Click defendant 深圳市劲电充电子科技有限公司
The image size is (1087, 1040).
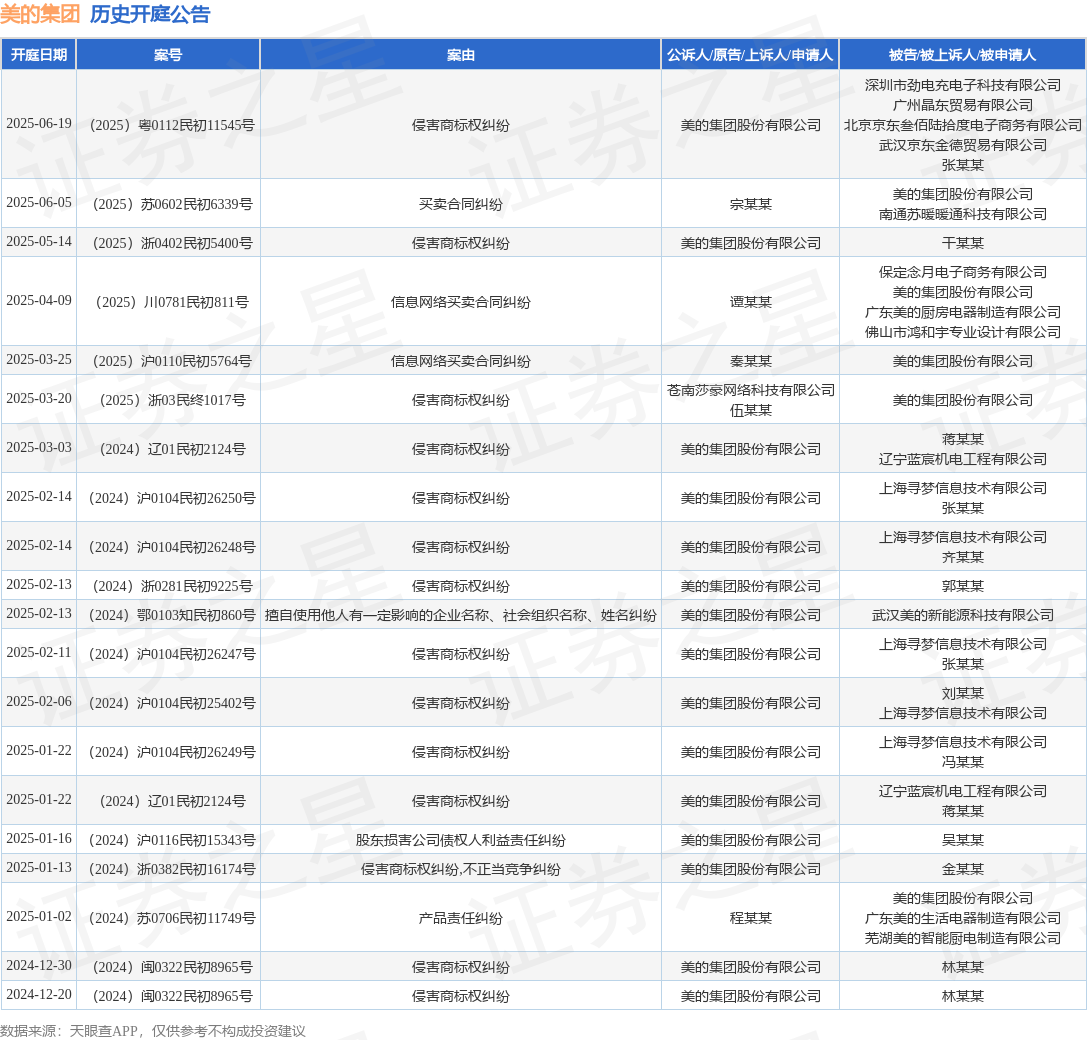click(962, 85)
